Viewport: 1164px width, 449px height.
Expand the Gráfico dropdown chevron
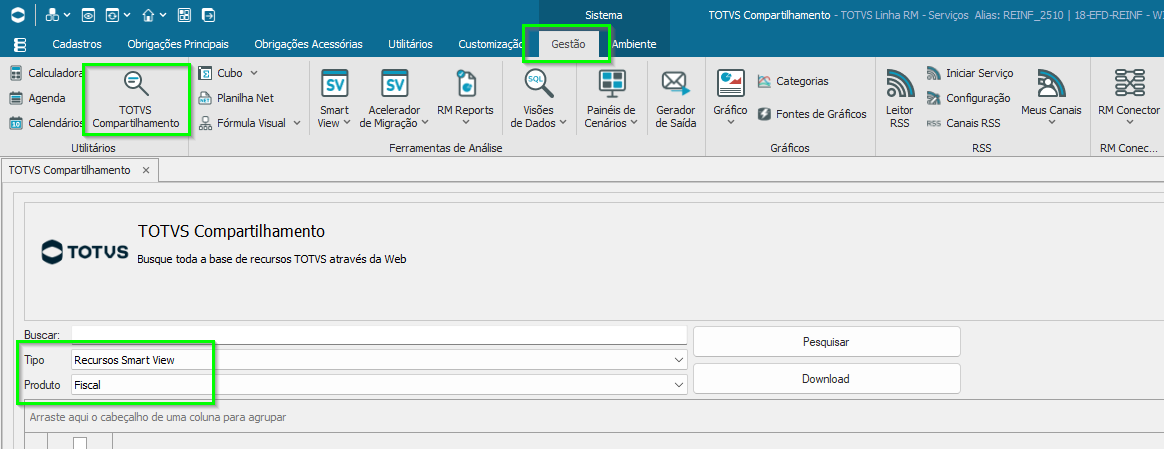coord(730,122)
